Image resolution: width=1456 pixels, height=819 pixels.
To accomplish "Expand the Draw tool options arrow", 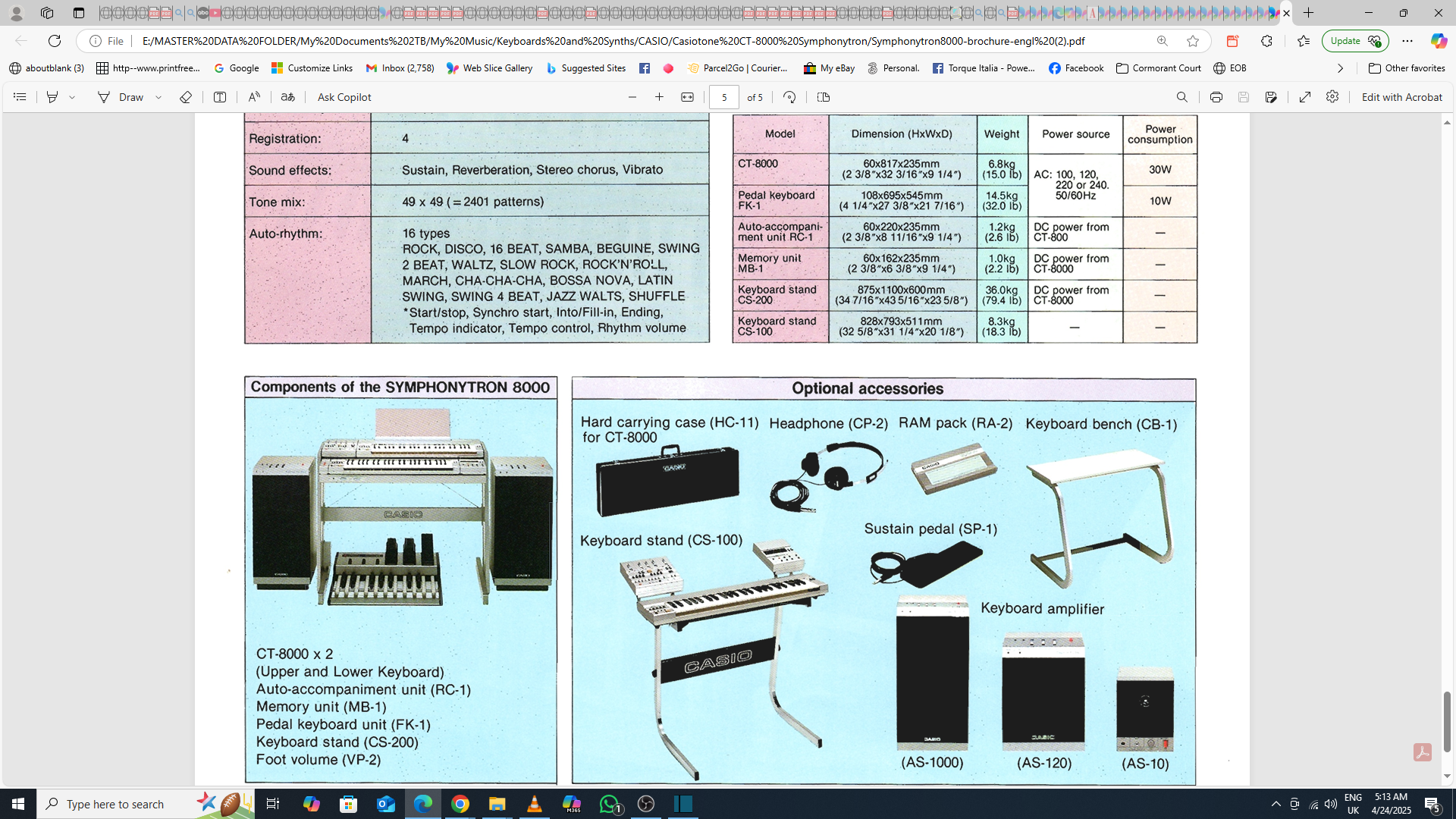I will click(159, 97).
